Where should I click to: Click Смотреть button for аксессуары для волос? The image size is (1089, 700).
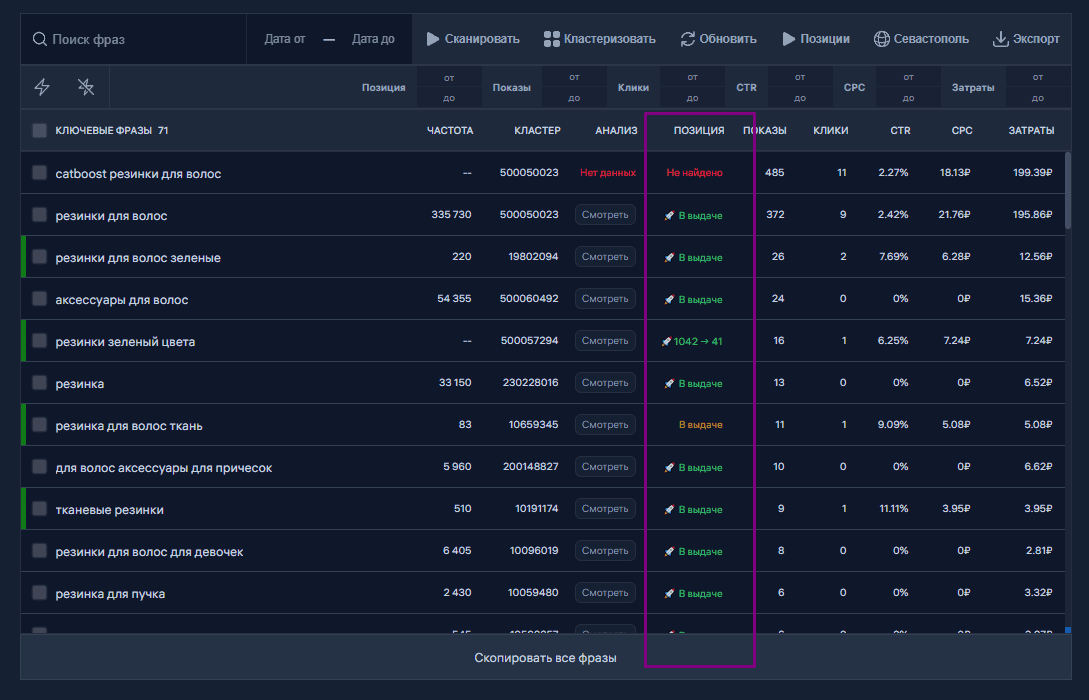pos(605,299)
